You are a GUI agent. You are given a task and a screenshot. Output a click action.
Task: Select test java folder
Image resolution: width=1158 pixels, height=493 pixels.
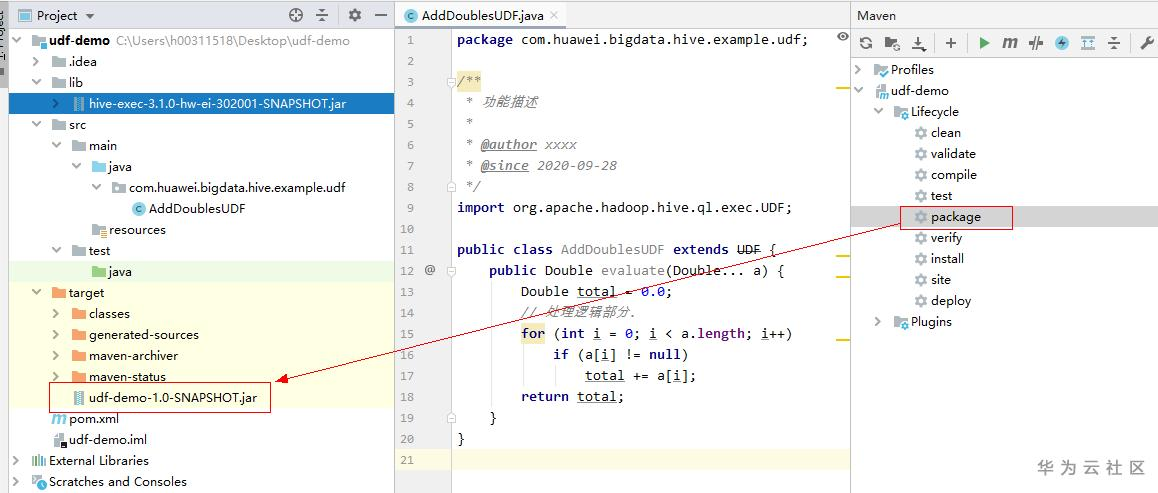point(112,272)
